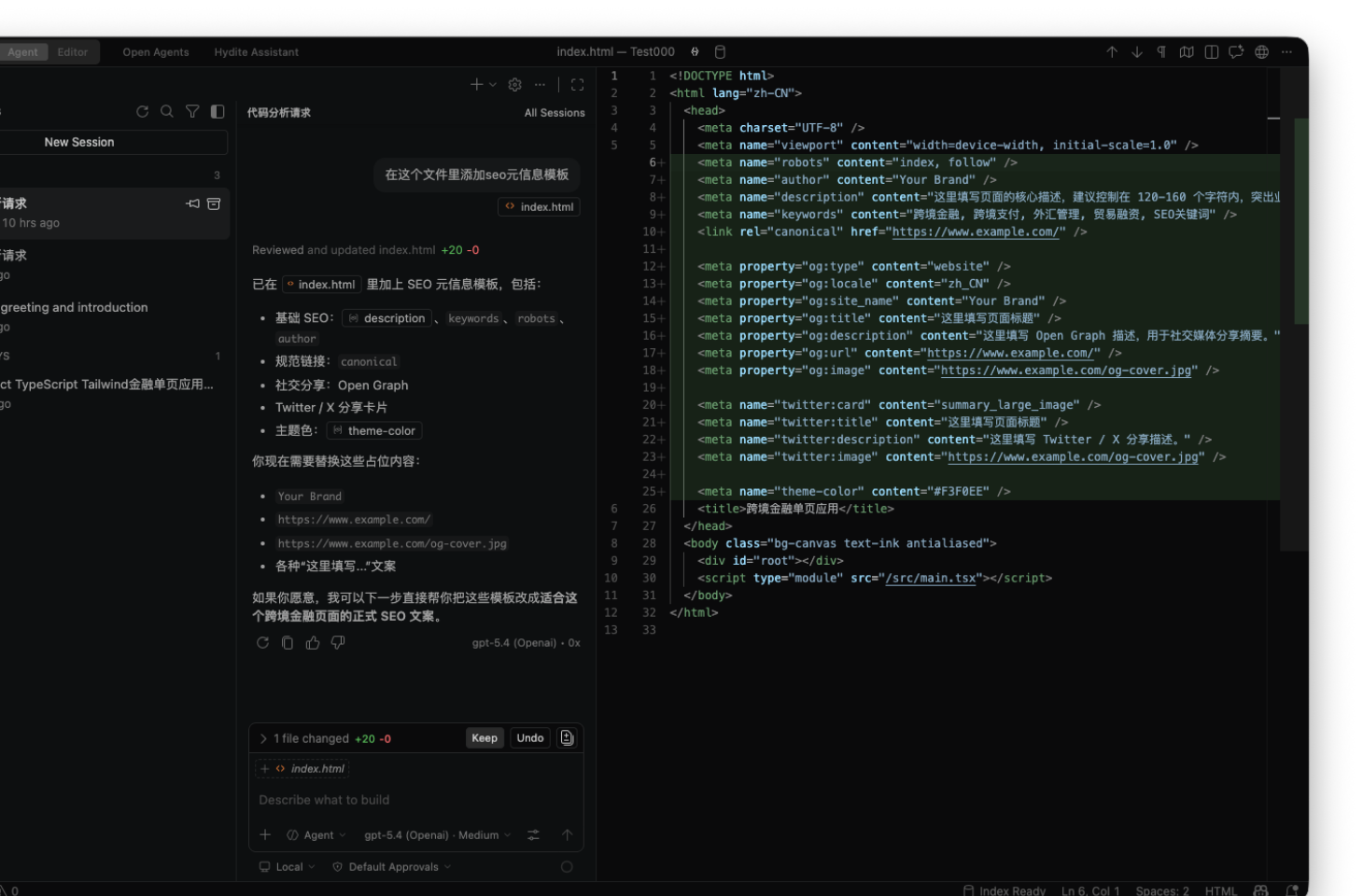The image size is (1363, 896).
Task: Open the agent panel settings gear
Action: [x=513, y=84]
